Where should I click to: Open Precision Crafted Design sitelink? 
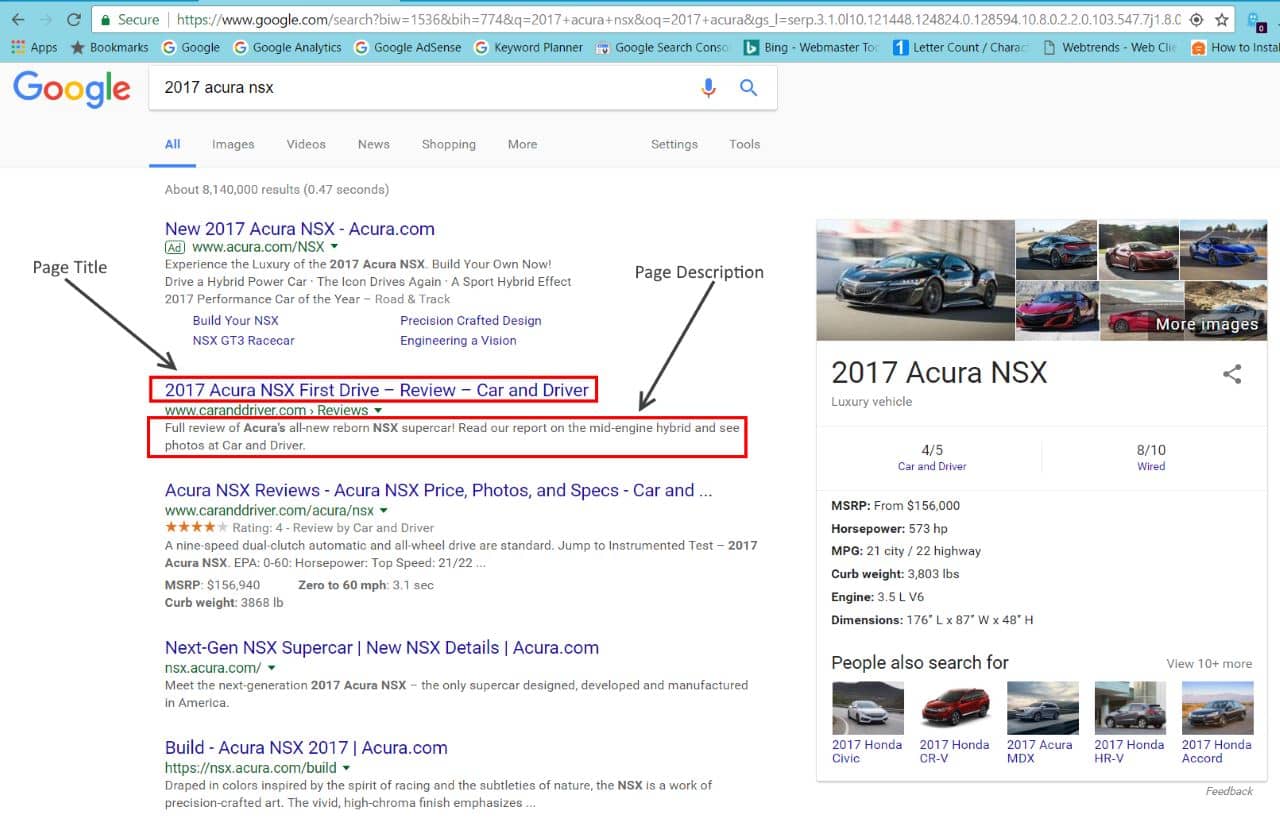coord(471,320)
